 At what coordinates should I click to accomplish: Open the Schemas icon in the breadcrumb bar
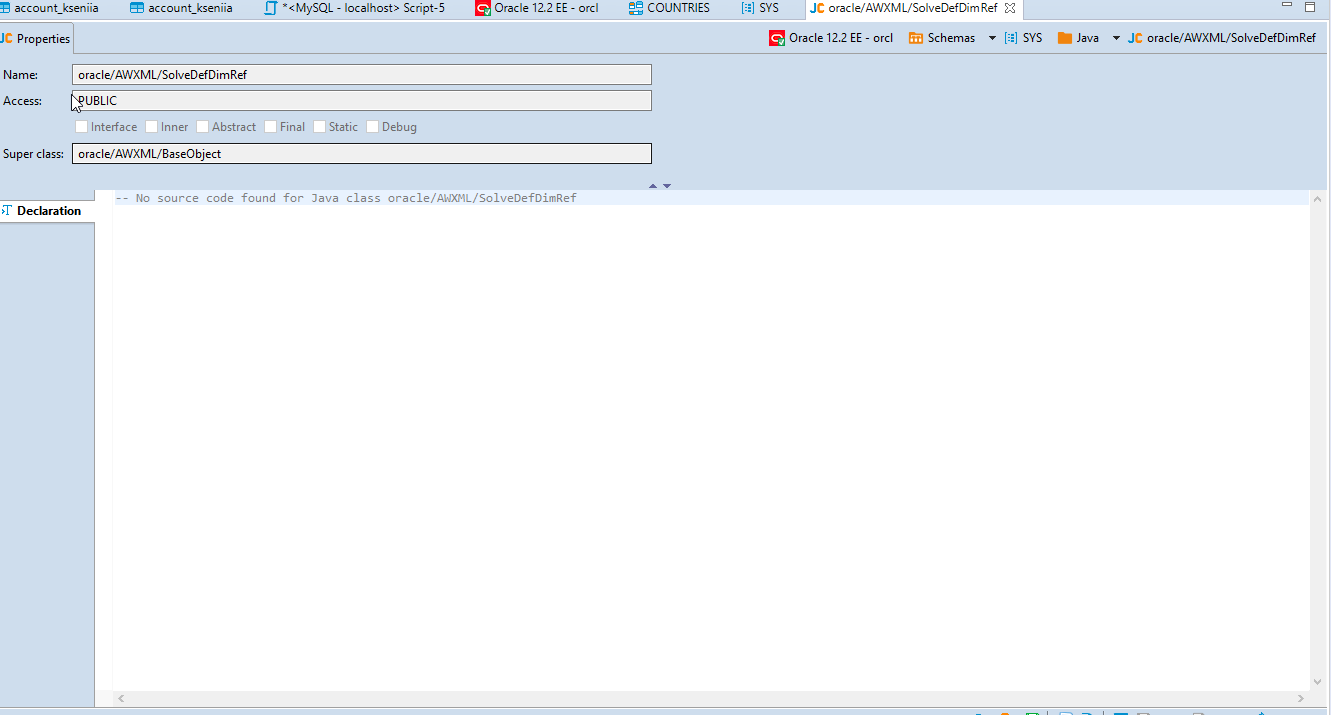[917, 38]
